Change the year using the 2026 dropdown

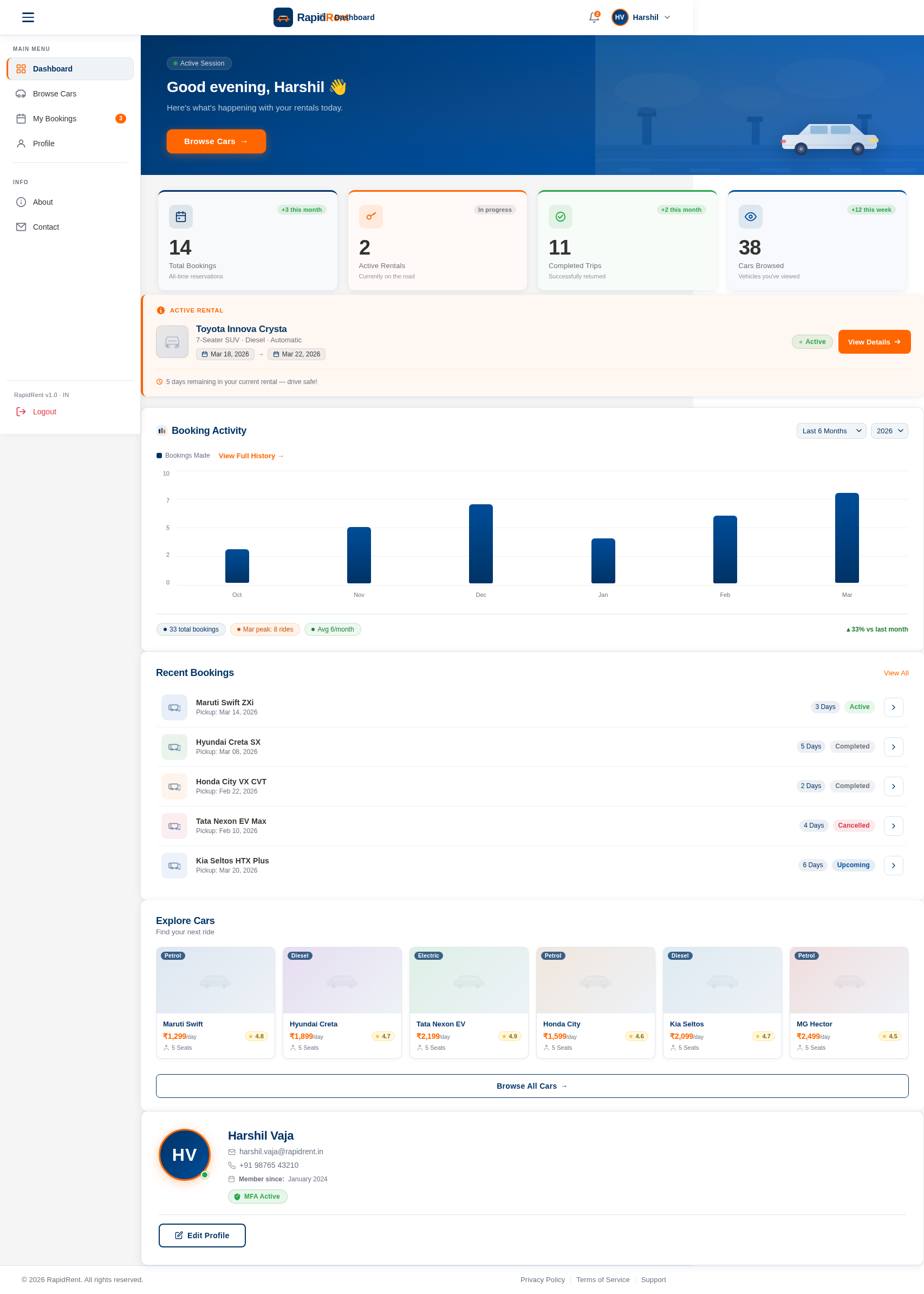(x=889, y=431)
